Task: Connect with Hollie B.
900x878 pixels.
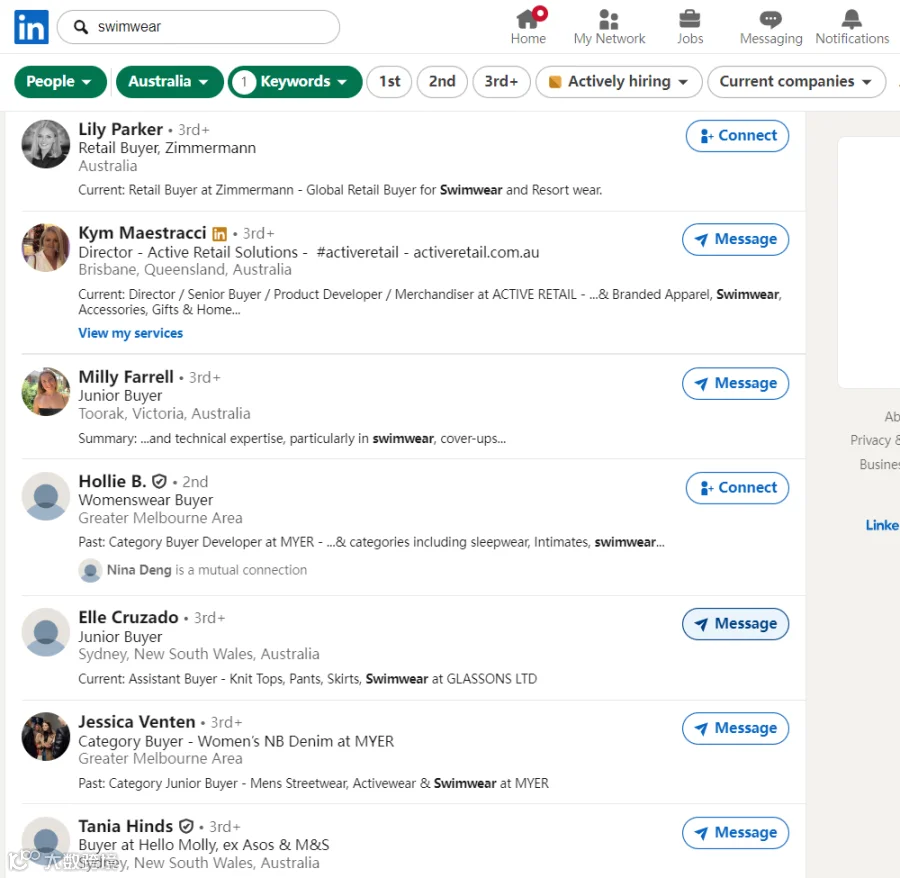Action: tap(738, 488)
